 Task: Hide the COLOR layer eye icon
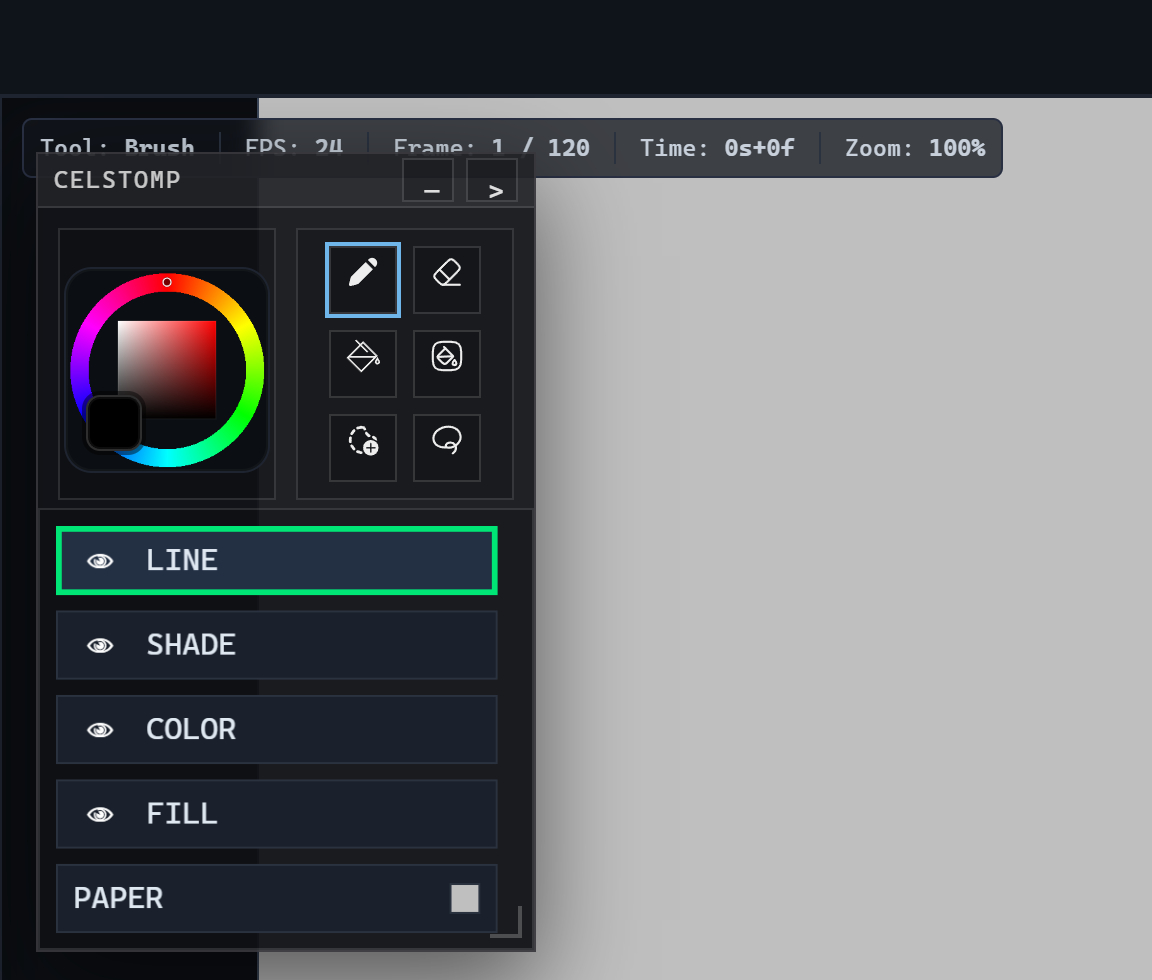point(100,730)
